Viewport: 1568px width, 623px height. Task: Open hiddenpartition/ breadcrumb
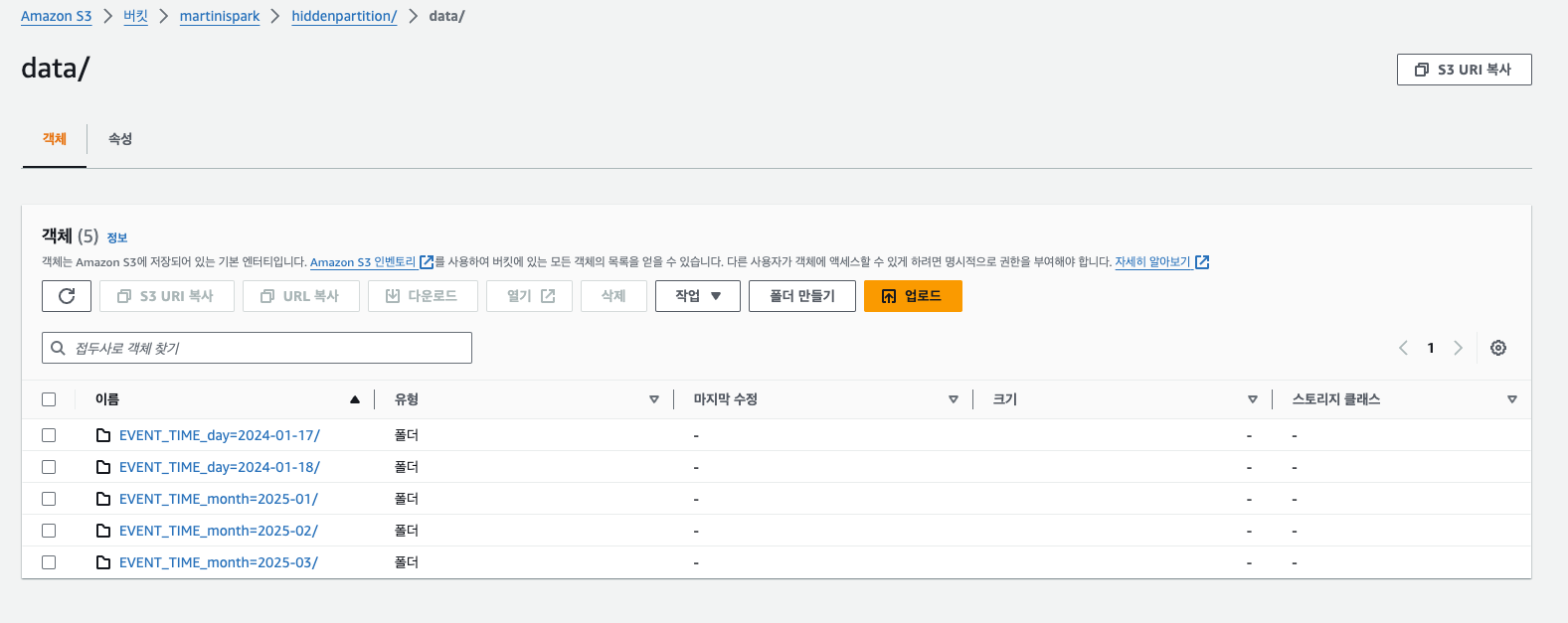[344, 16]
